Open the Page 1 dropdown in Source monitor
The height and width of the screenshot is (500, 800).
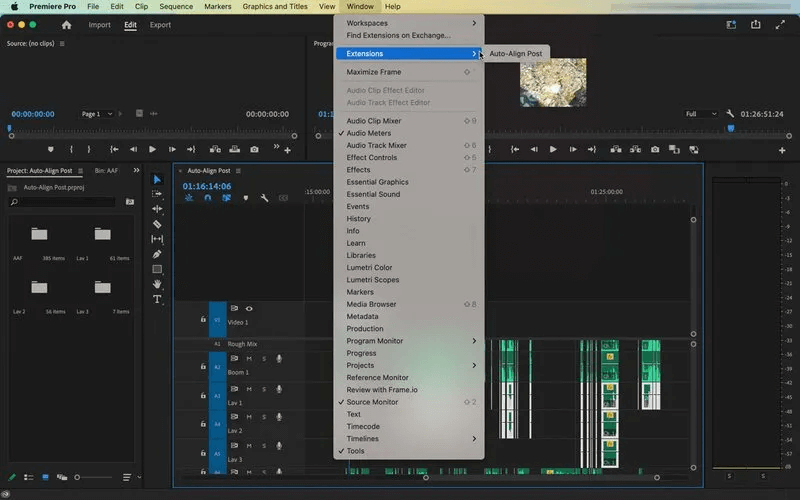coord(97,114)
